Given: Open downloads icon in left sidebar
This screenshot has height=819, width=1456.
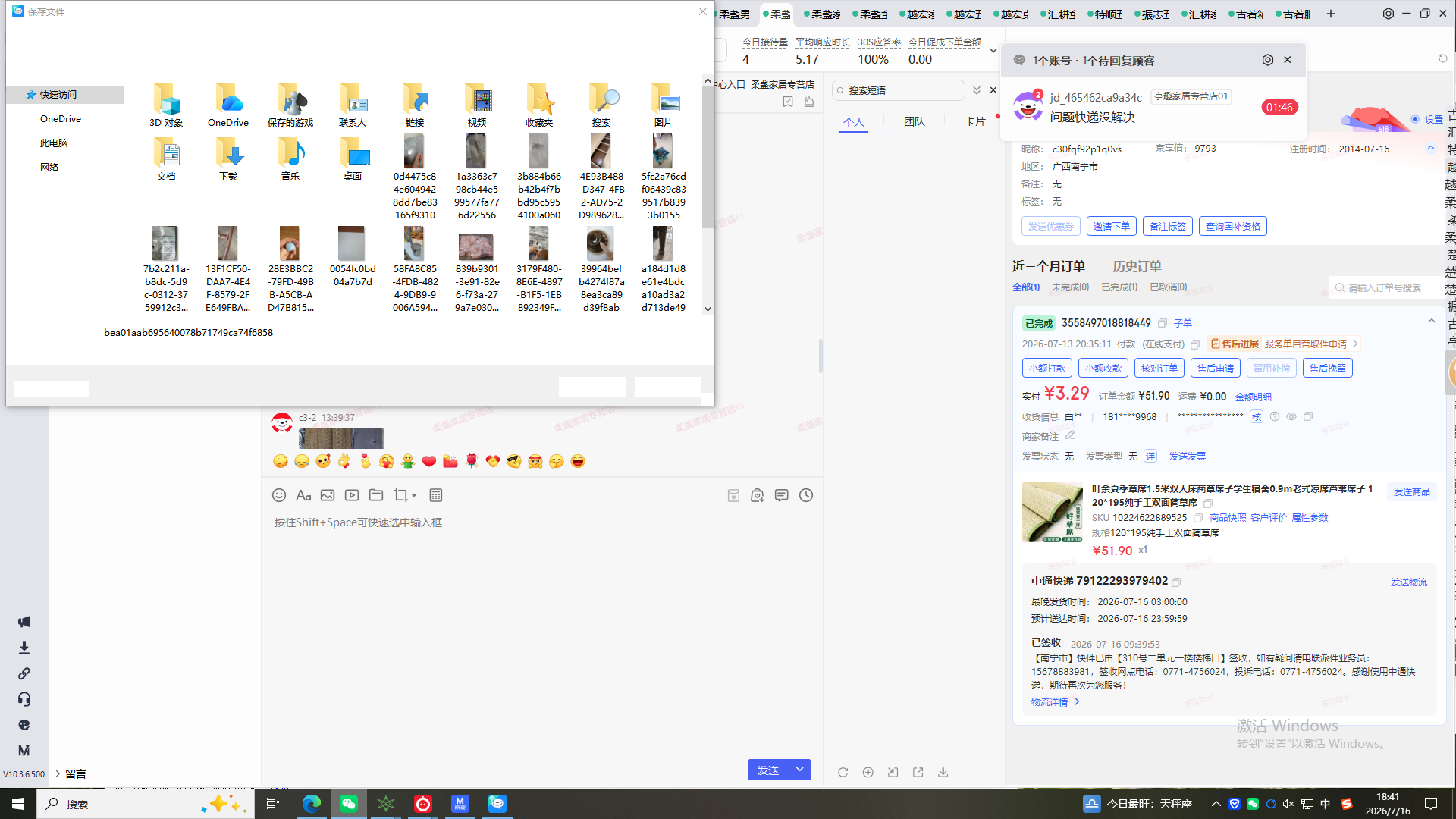Looking at the screenshot, I should pos(24,648).
